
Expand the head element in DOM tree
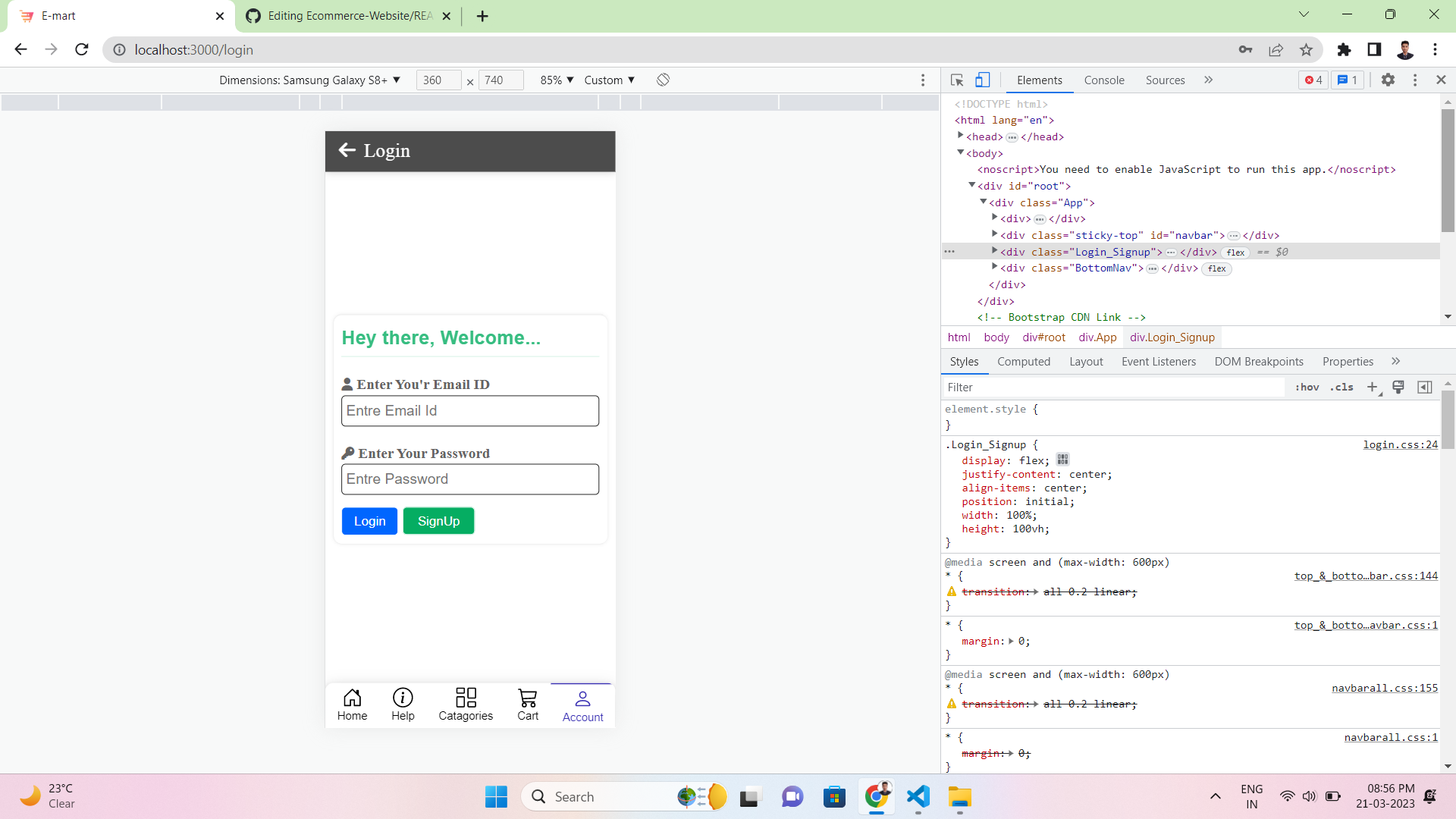click(960, 136)
